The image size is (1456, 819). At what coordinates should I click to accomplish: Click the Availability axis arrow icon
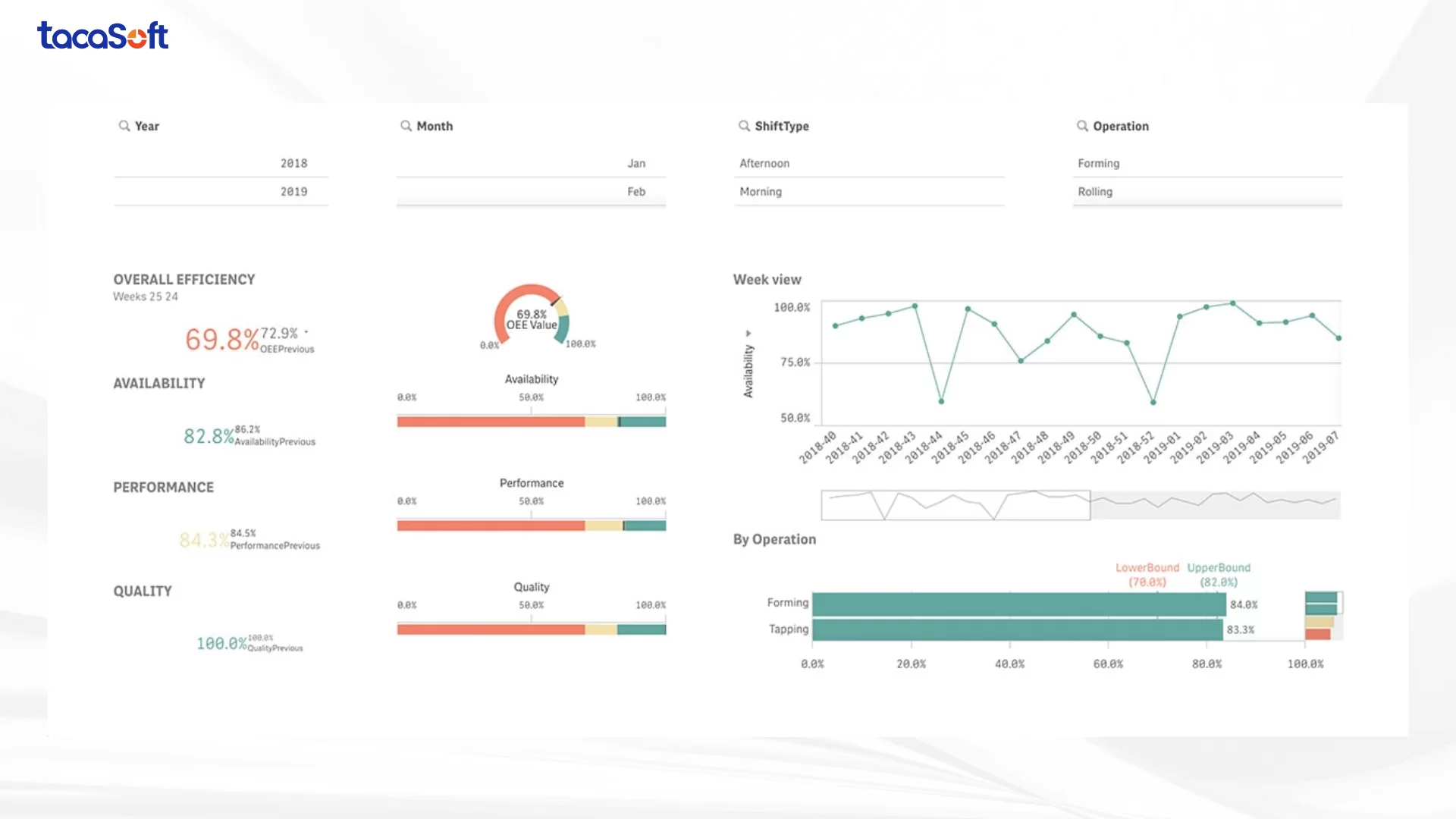(748, 334)
